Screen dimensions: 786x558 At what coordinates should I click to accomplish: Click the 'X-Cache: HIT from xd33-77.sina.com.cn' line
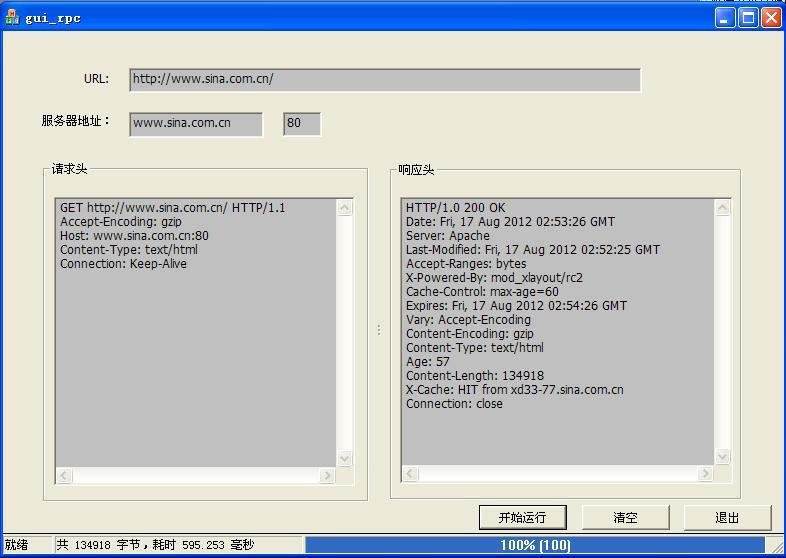coord(515,390)
